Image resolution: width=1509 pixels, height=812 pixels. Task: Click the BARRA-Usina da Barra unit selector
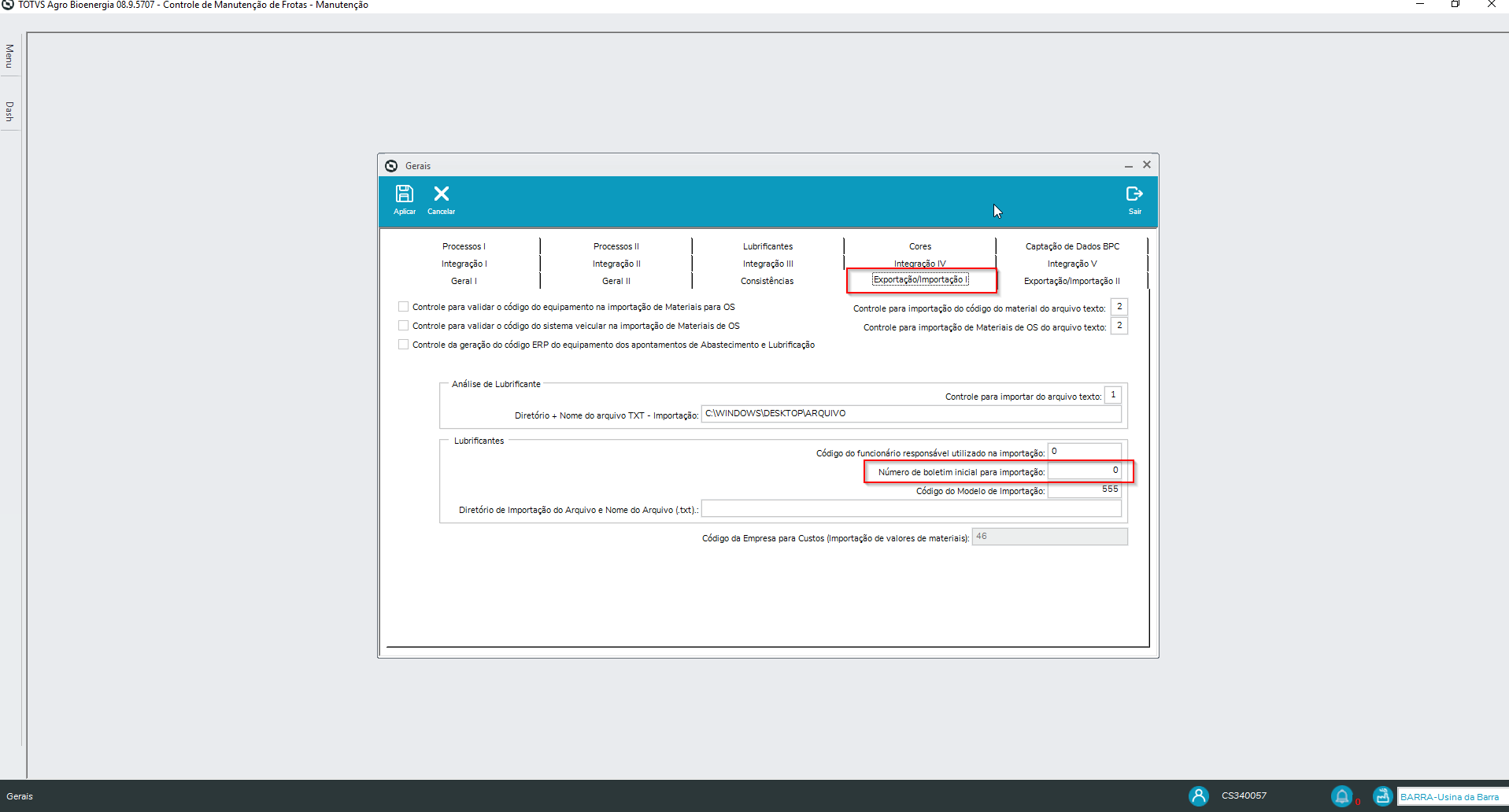click(1452, 797)
